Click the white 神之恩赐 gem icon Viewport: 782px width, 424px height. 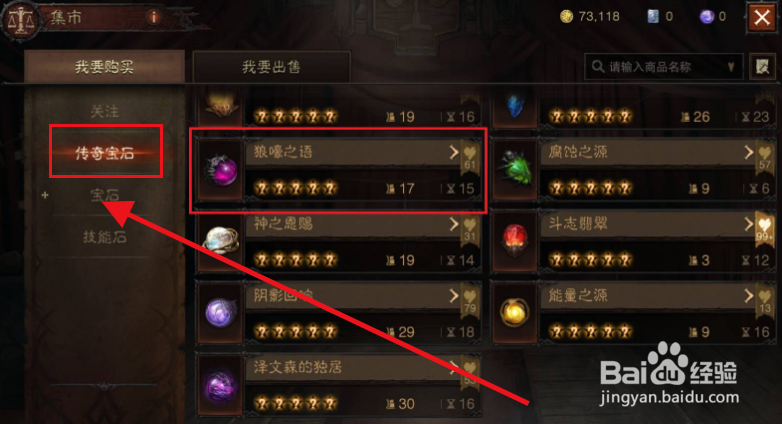[x=221, y=240]
